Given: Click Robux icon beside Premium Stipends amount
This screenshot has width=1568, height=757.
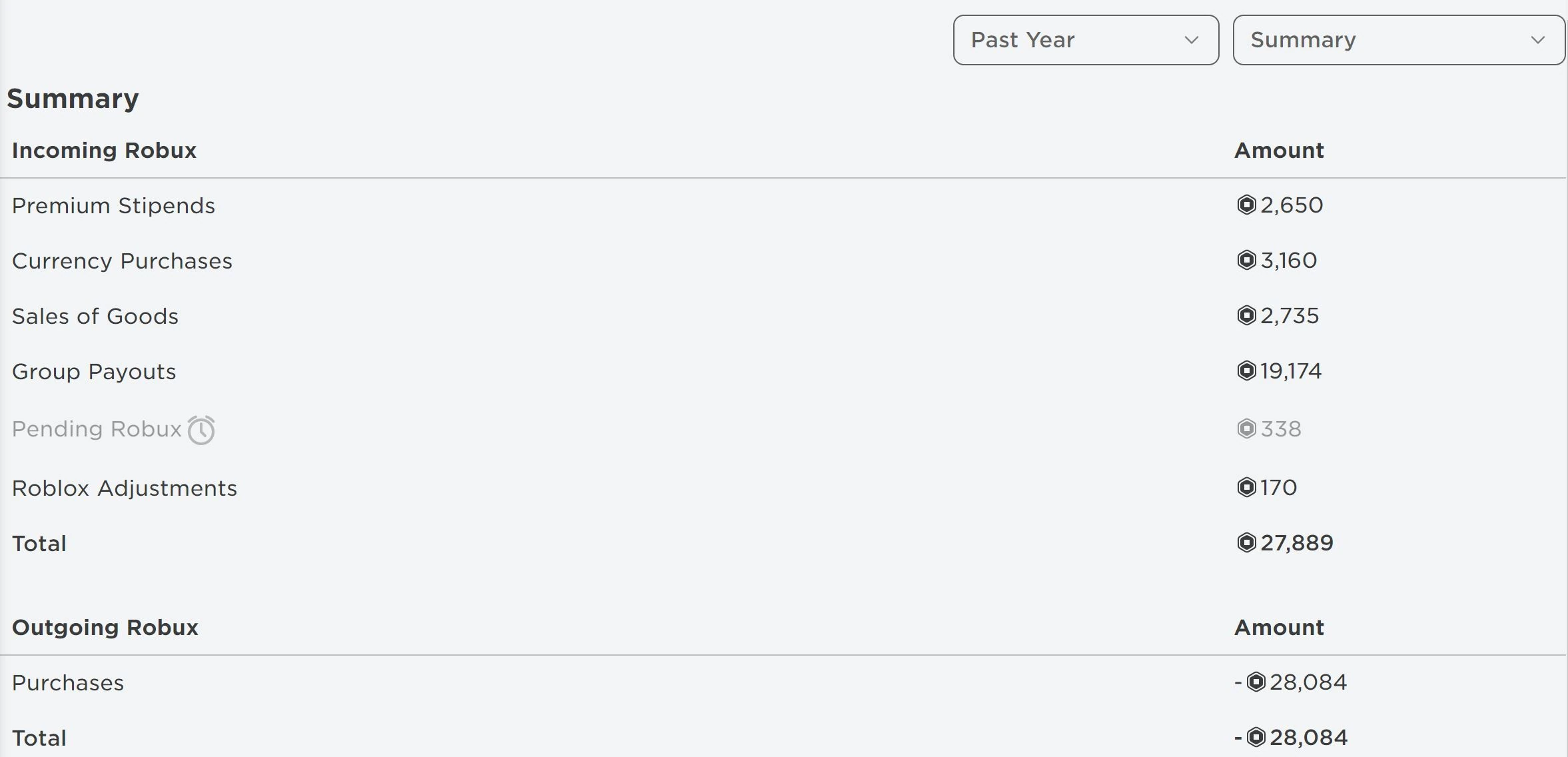Looking at the screenshot, I should [x=1246, y=205].
